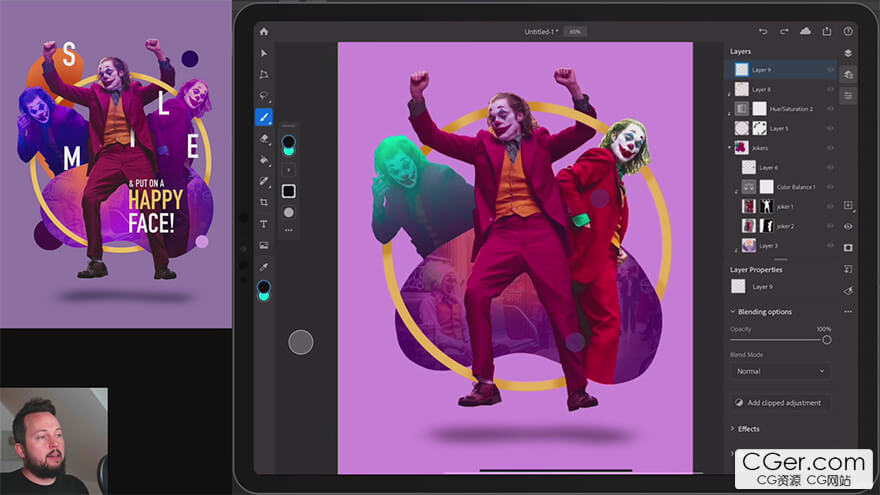The height and width of the screenshot is (495, 880).
Task: Hide Layer 9 using its eye icon
Action: [830, 70]
